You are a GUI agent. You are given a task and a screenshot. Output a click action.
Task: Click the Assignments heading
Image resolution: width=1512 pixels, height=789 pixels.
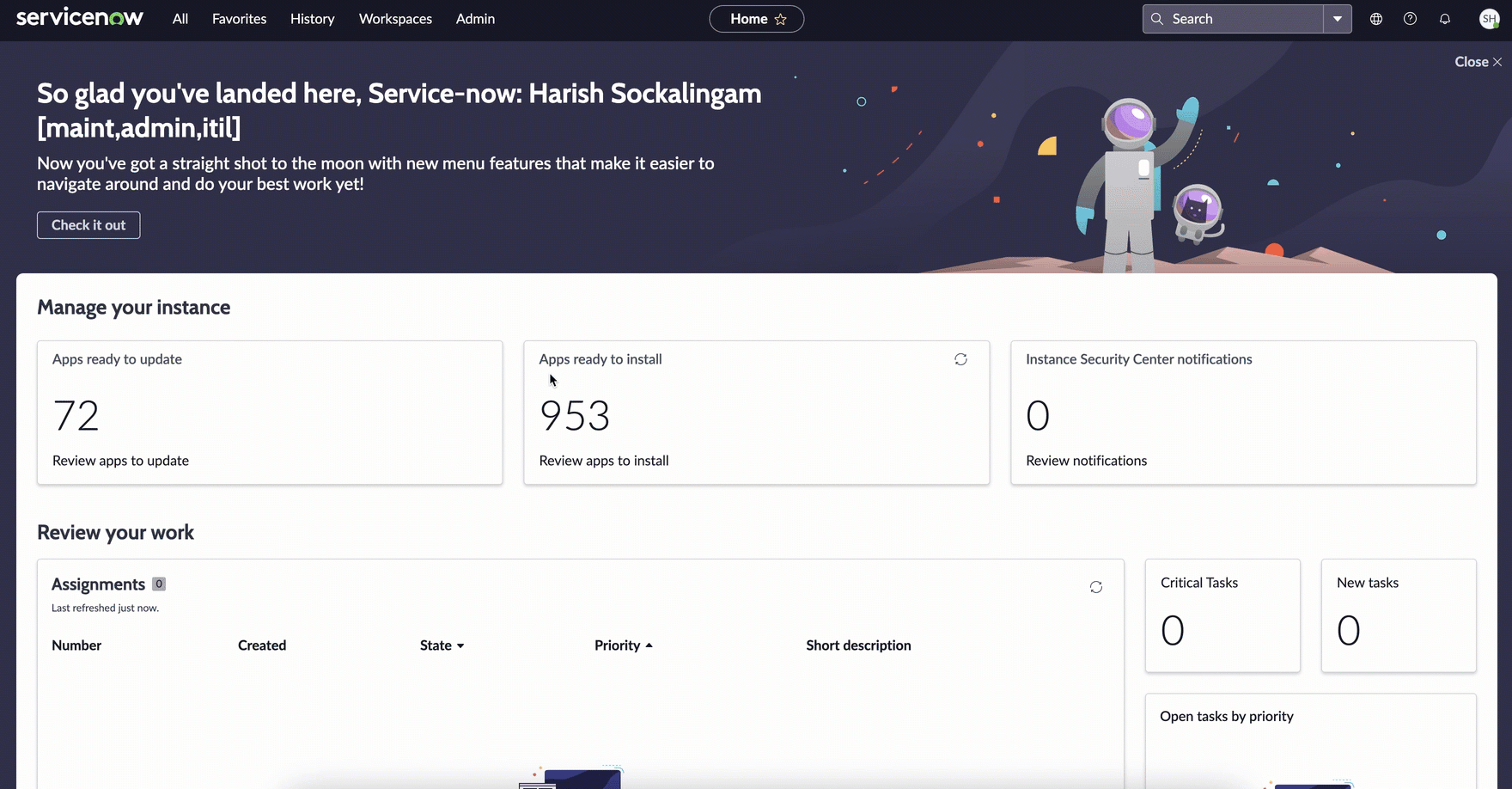[x=98, y=584]
